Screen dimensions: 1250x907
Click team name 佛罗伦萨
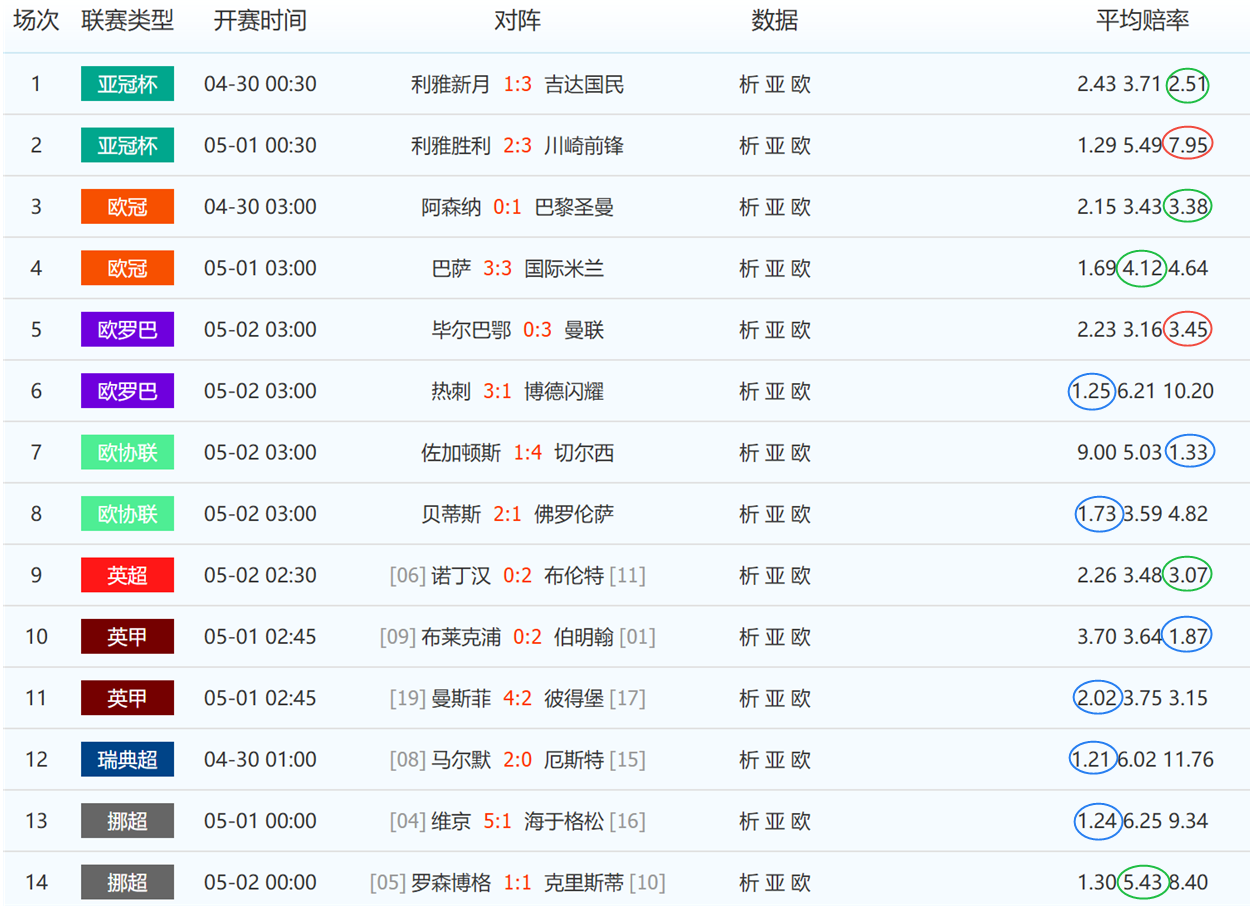click(574, 515)
